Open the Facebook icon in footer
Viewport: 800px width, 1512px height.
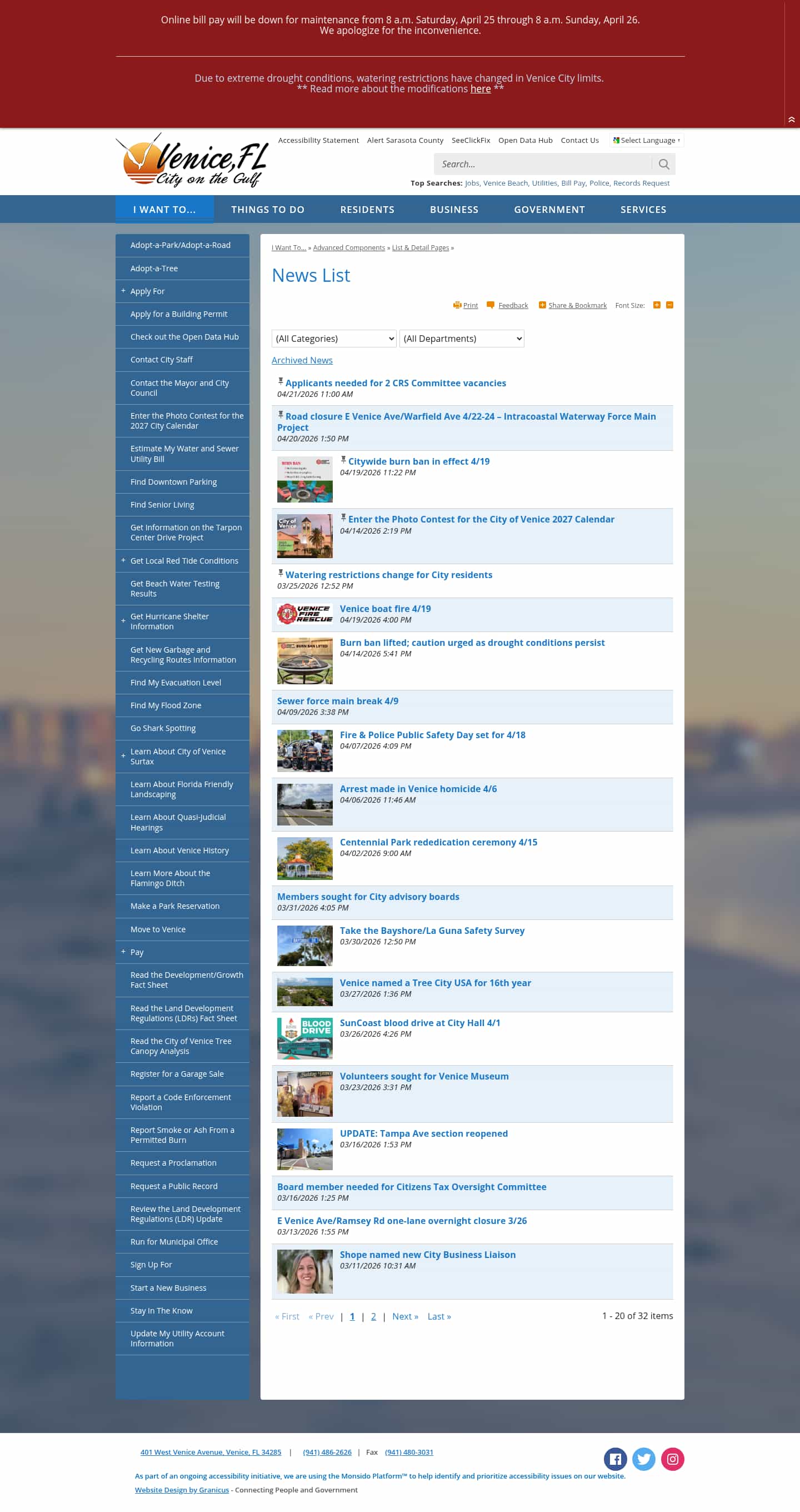pyautogui.click(x=614, y=1459)
